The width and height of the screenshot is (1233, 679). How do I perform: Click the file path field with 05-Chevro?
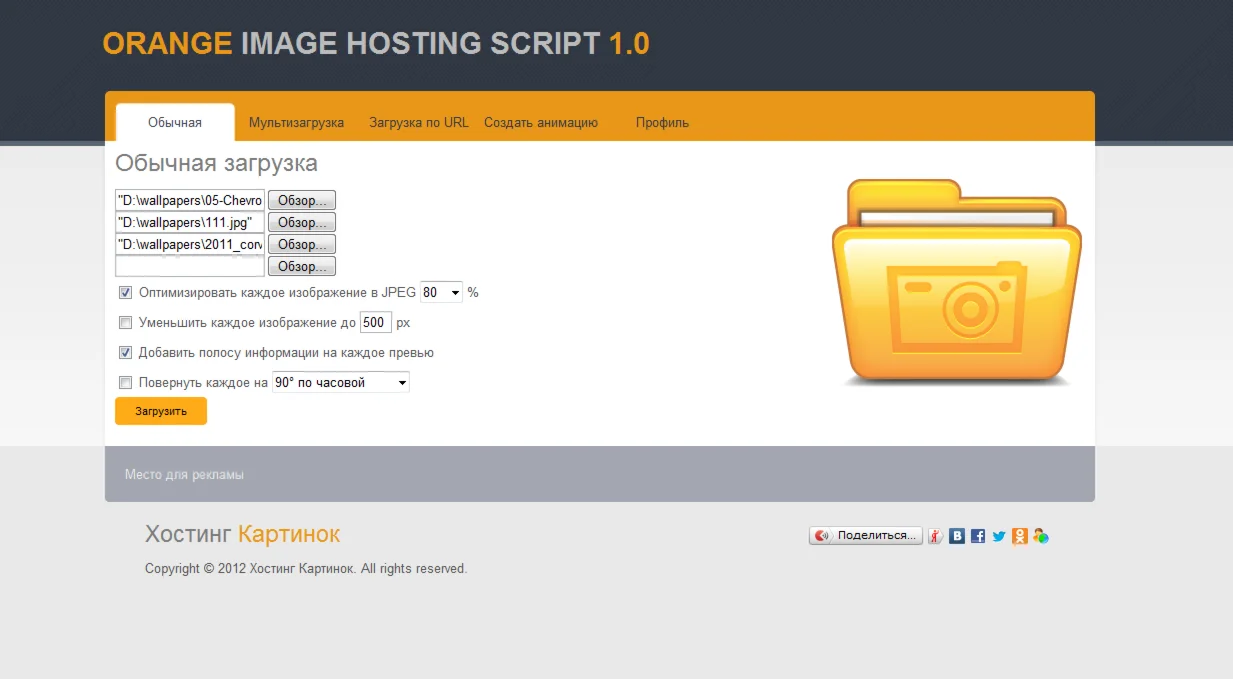point(190,200)
